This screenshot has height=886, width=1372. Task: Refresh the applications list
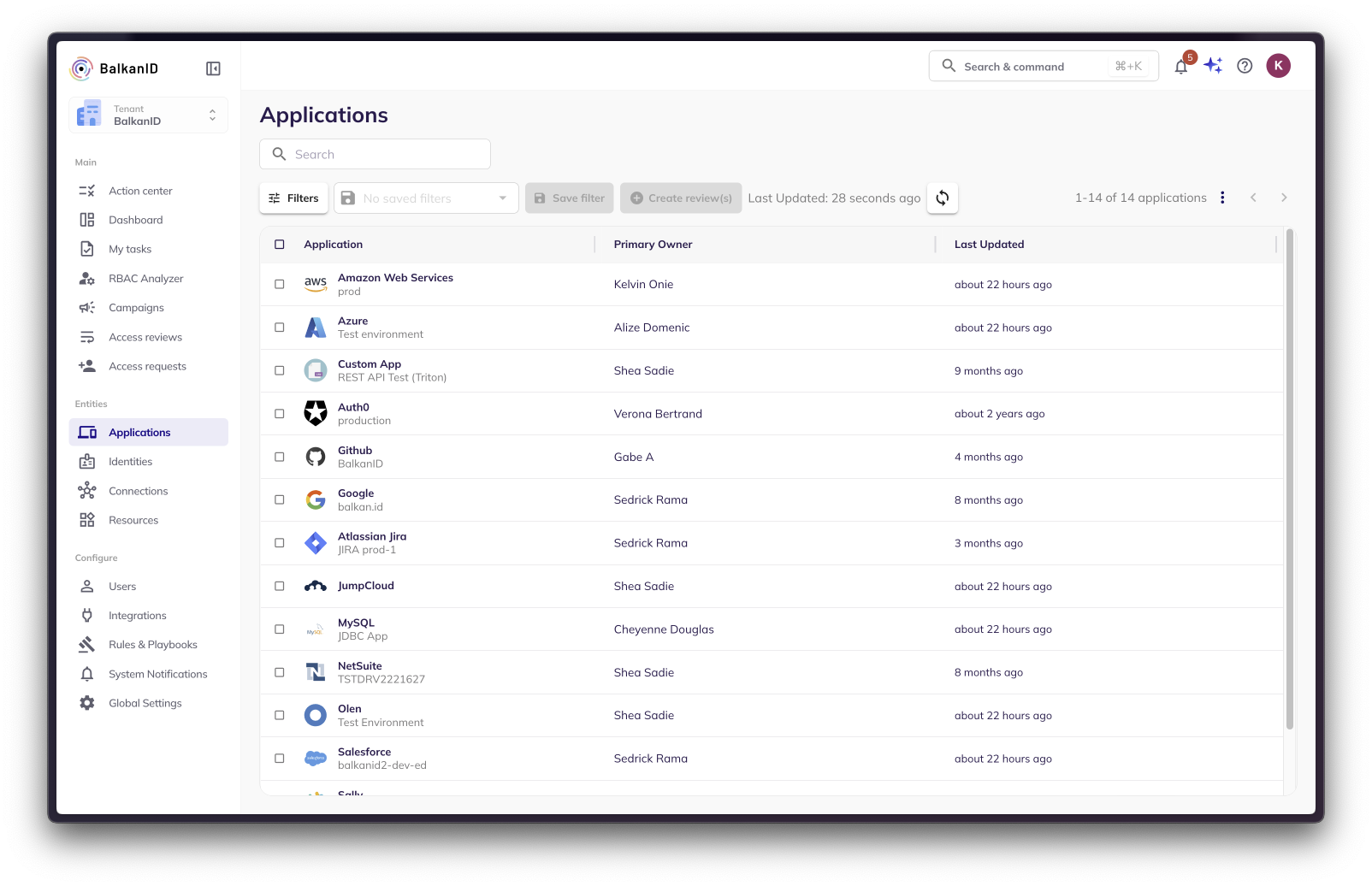click(942, 198)
